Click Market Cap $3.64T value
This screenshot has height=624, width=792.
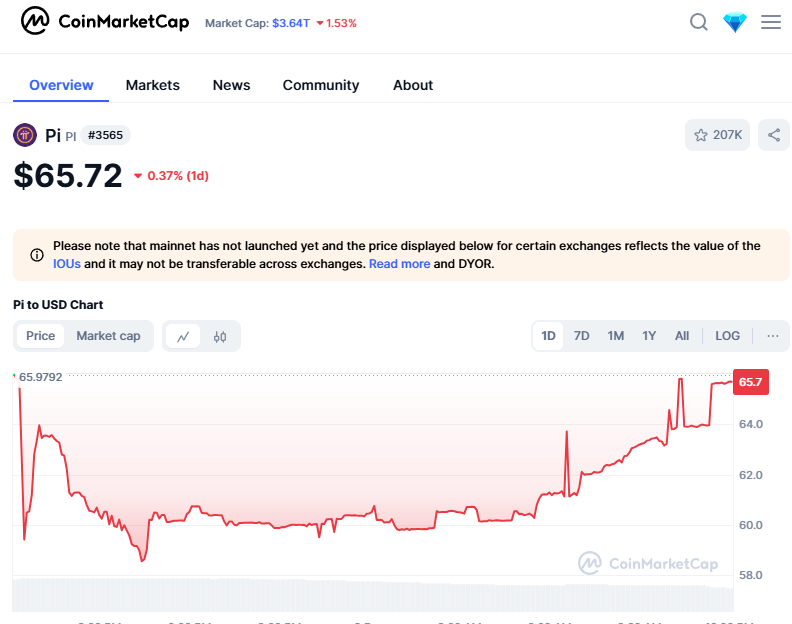(291, 23)
